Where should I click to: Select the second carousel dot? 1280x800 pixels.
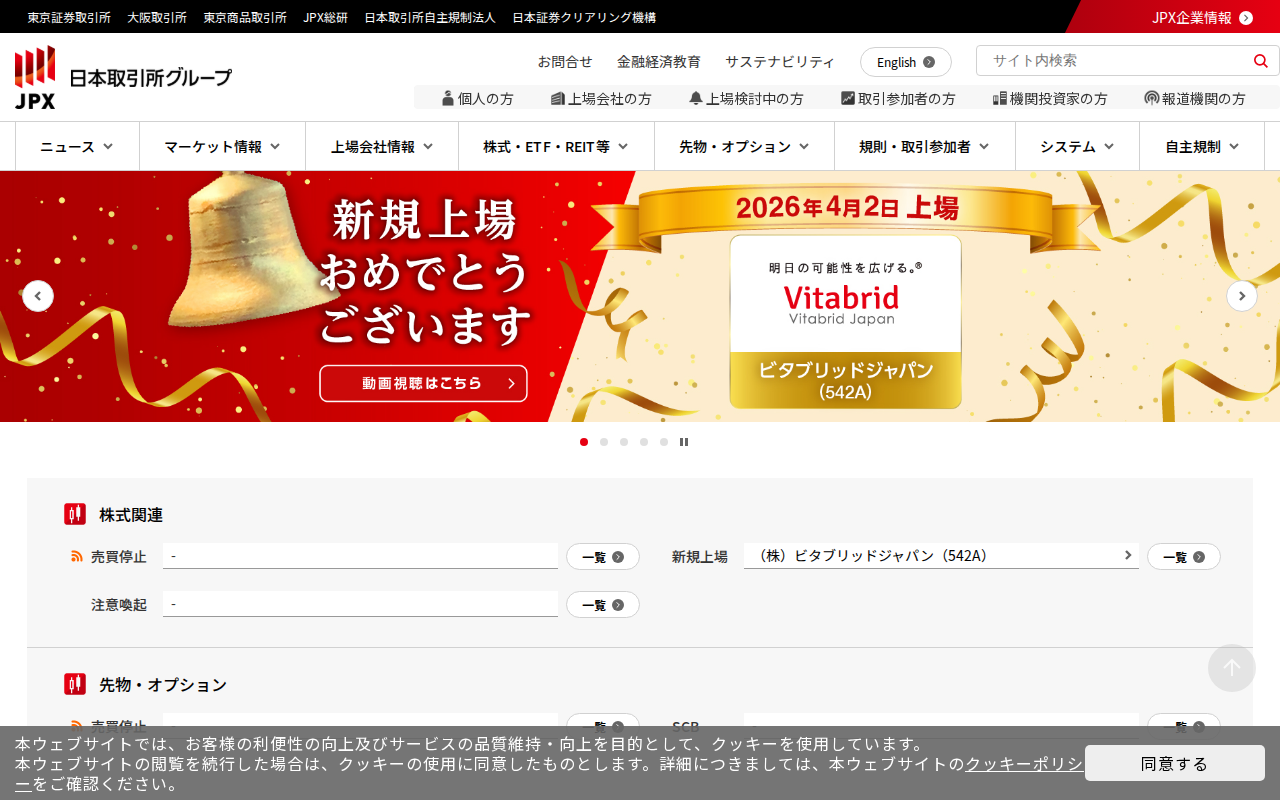click(x=604, y=442)
